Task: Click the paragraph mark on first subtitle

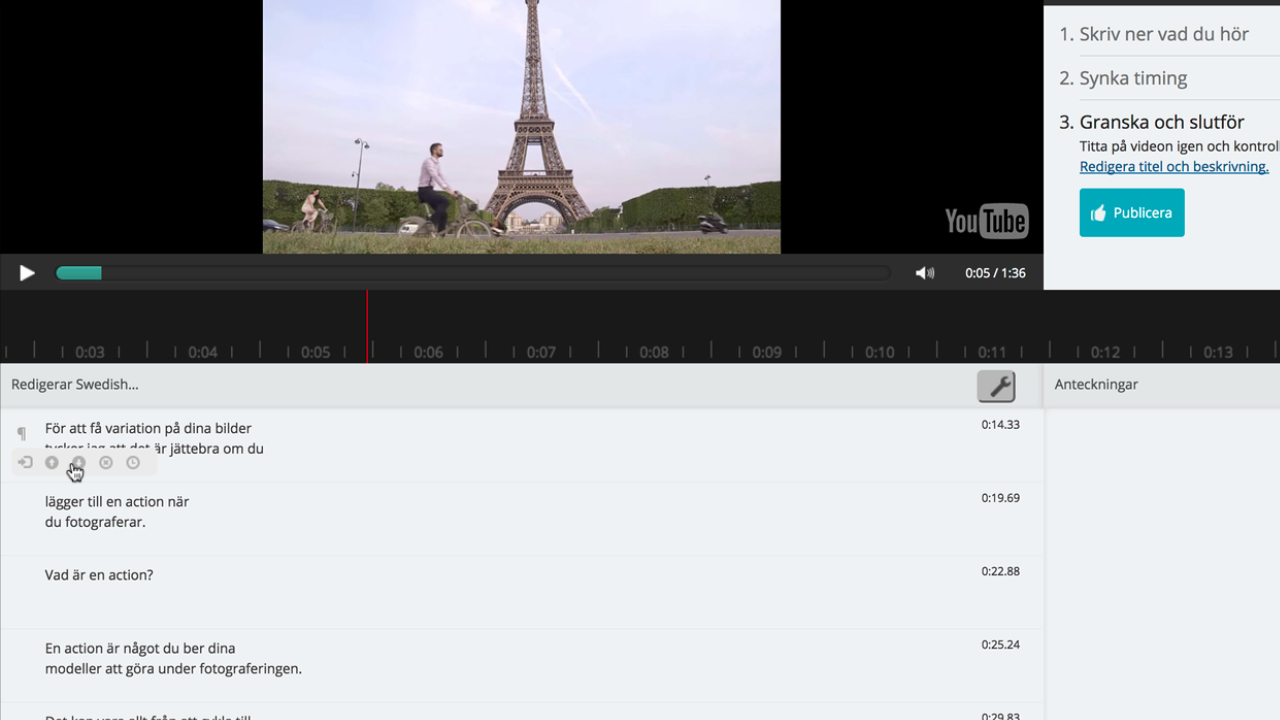Action: pos(22,433)
